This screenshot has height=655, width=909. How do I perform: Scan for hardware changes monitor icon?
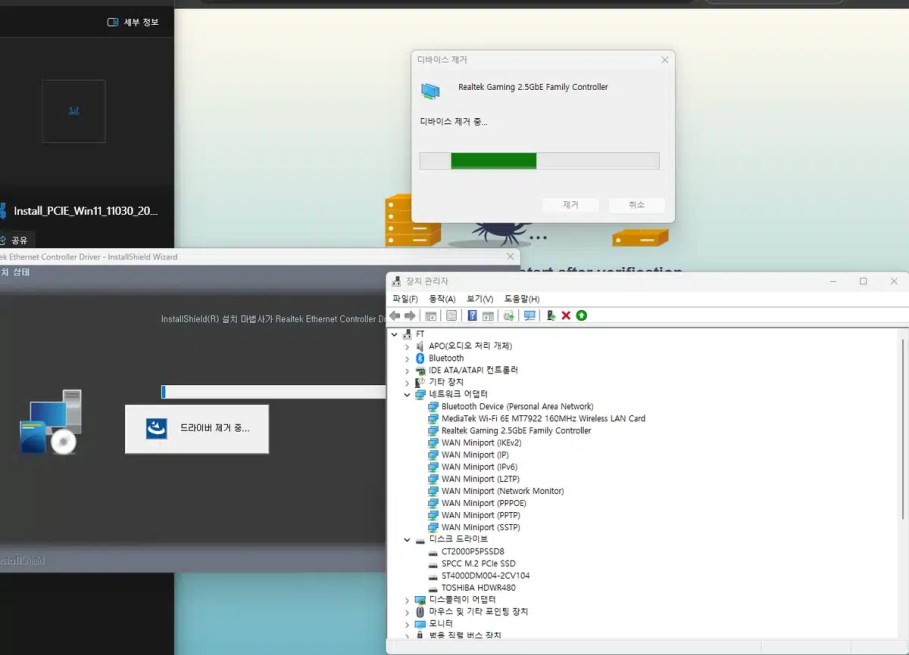[x=529, y=315]
